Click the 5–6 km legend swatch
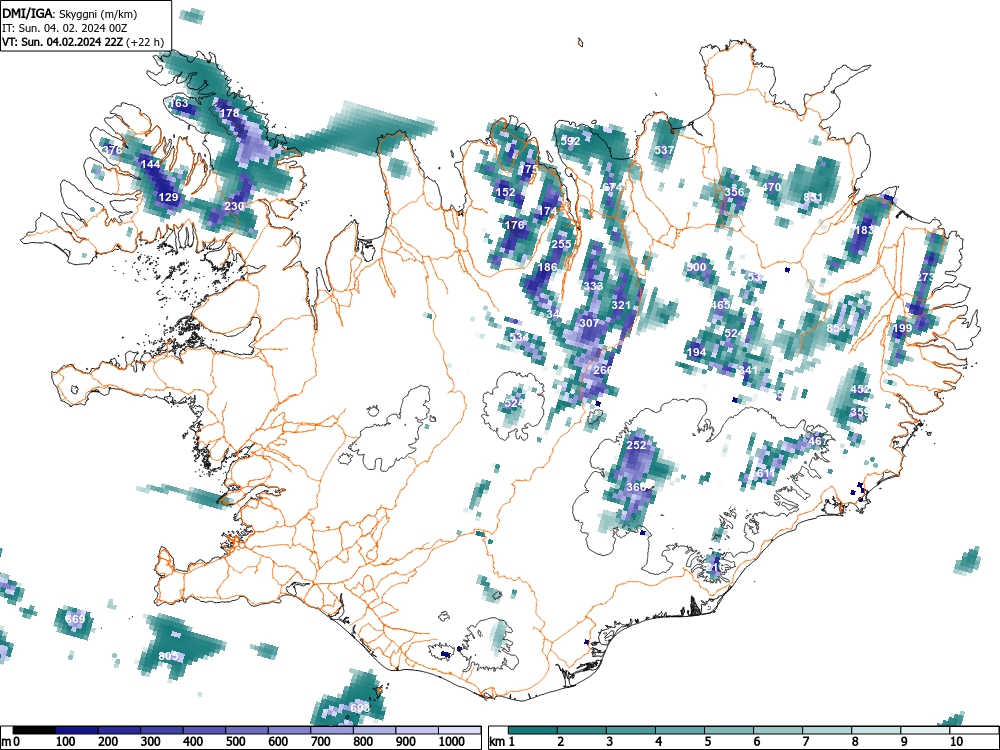Image resolution: width=1000 pixels, height=750 pixels. 729,730
